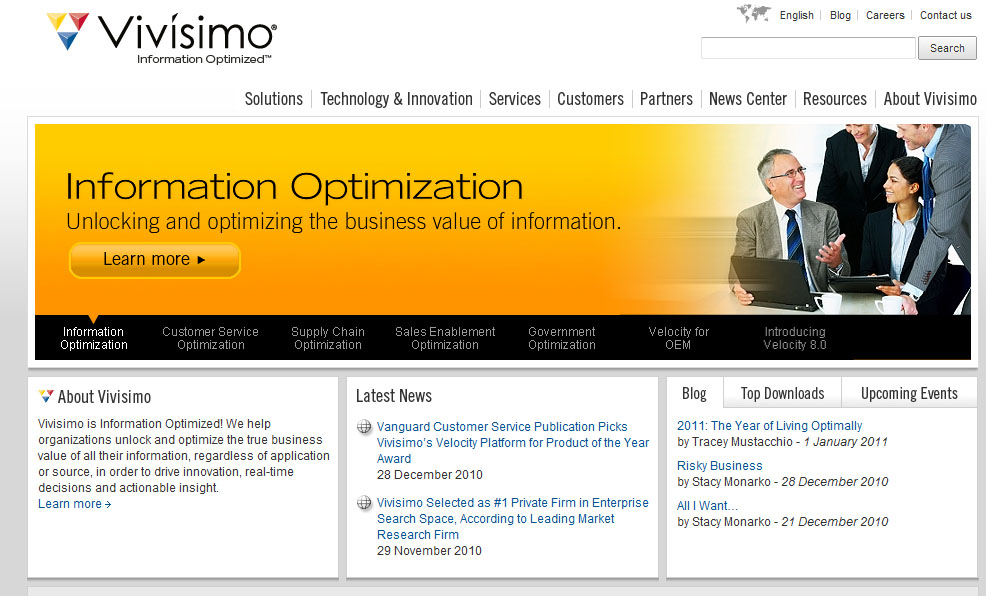Open Vanguard Customer Service Publication news link
This screenshot has width=986, height=596.
coord(513,443)
